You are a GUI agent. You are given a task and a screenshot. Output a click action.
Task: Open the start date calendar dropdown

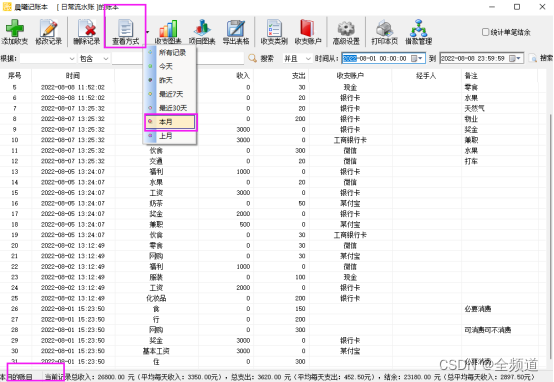(417, 58)
